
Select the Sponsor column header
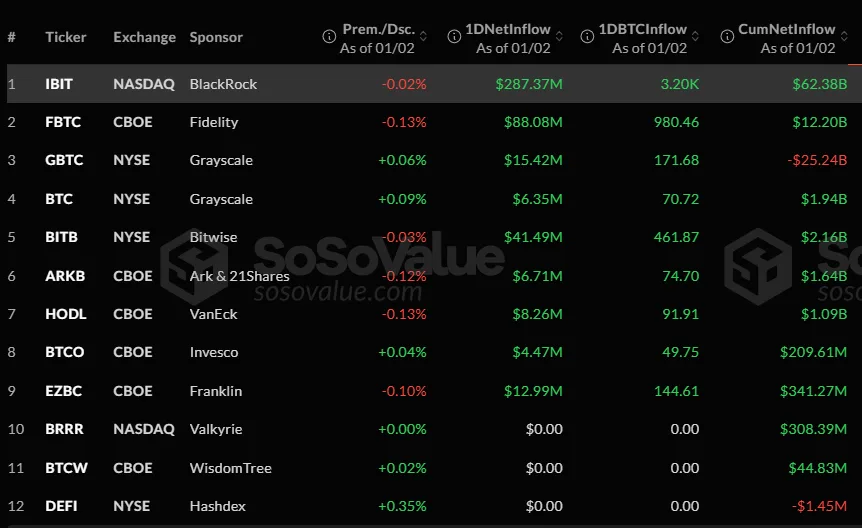(x=216, y=37)
